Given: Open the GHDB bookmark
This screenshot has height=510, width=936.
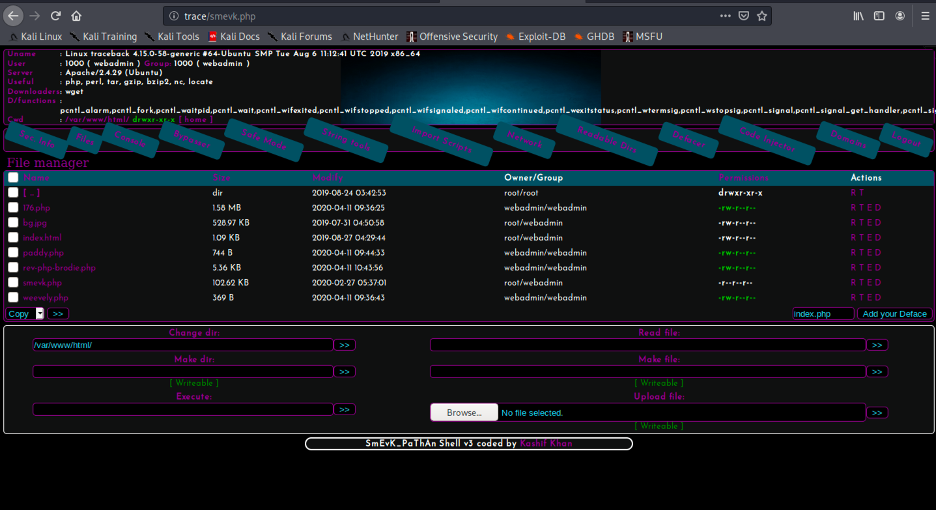Looking at the screenshot, I should point(595,36).
